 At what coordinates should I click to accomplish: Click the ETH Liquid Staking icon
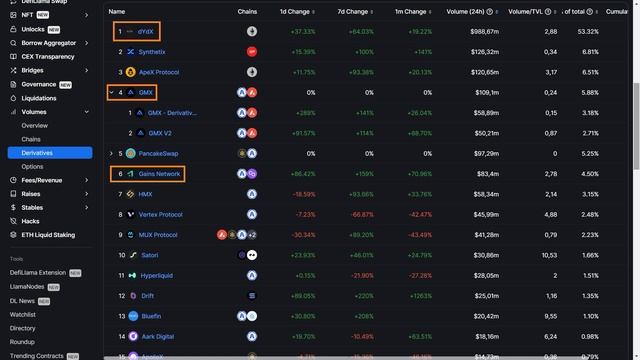pyautogui.click(x=13, y=235)
